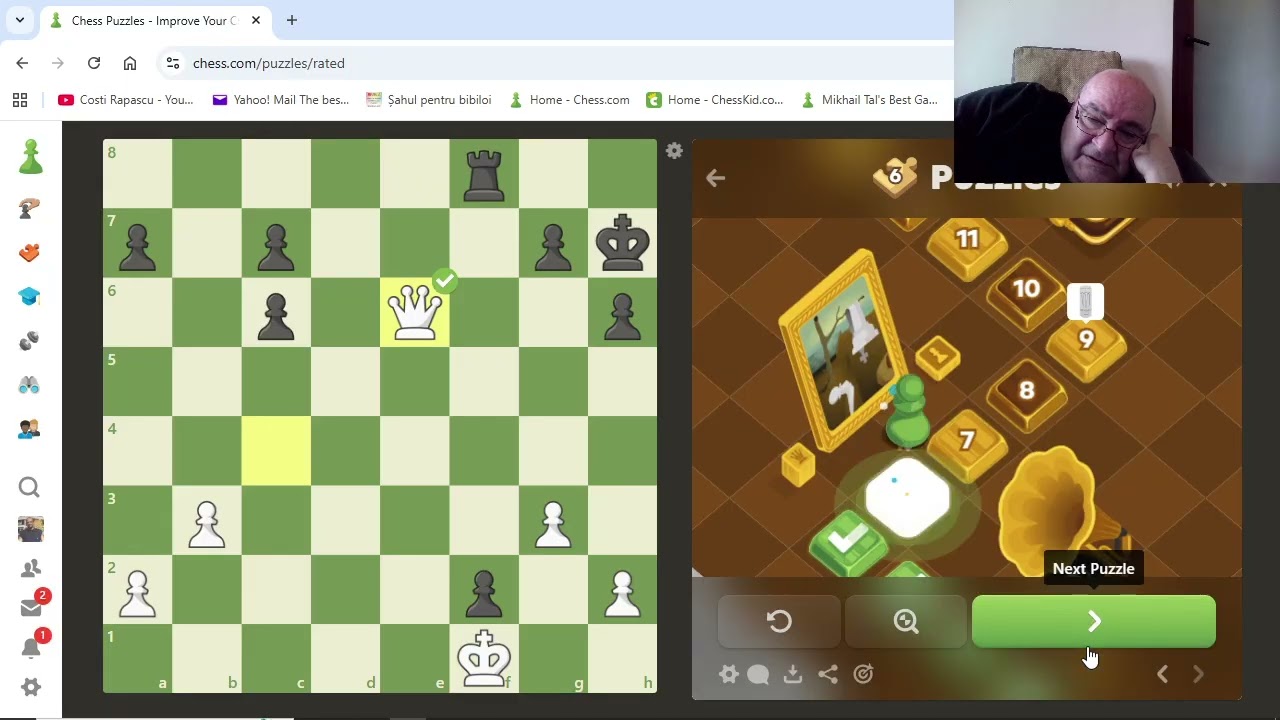Go to next move with right chevron
Image resolution: width=1280 pixels, height=720 pixels.
1198,674
